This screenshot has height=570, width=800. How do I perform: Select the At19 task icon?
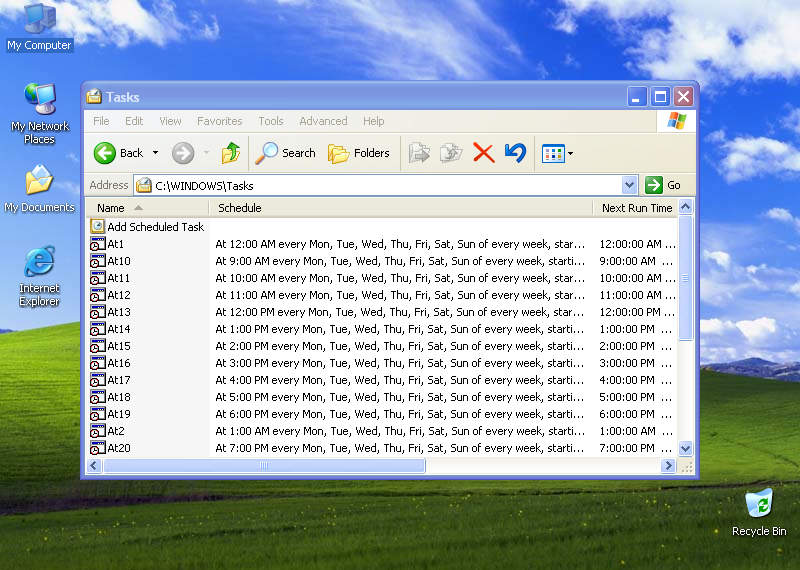[97, 414]
